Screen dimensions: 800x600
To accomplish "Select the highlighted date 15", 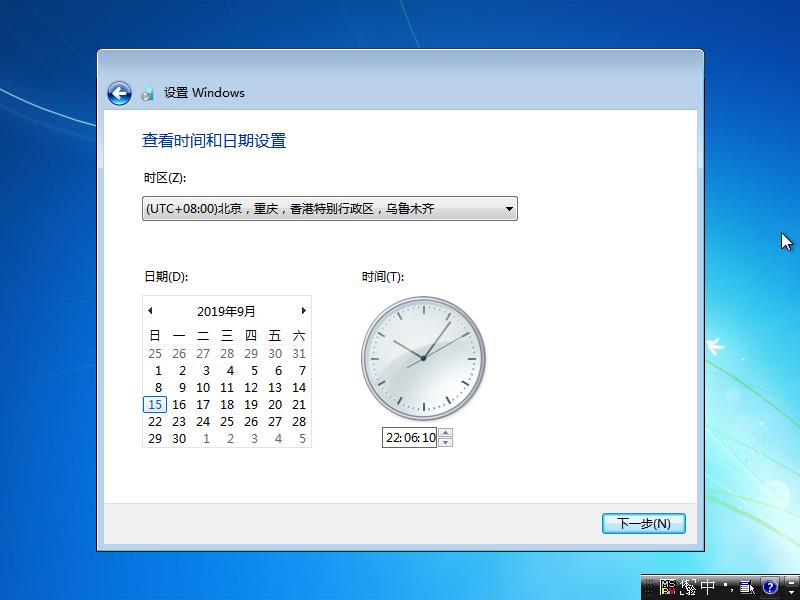I will point(155,405).
